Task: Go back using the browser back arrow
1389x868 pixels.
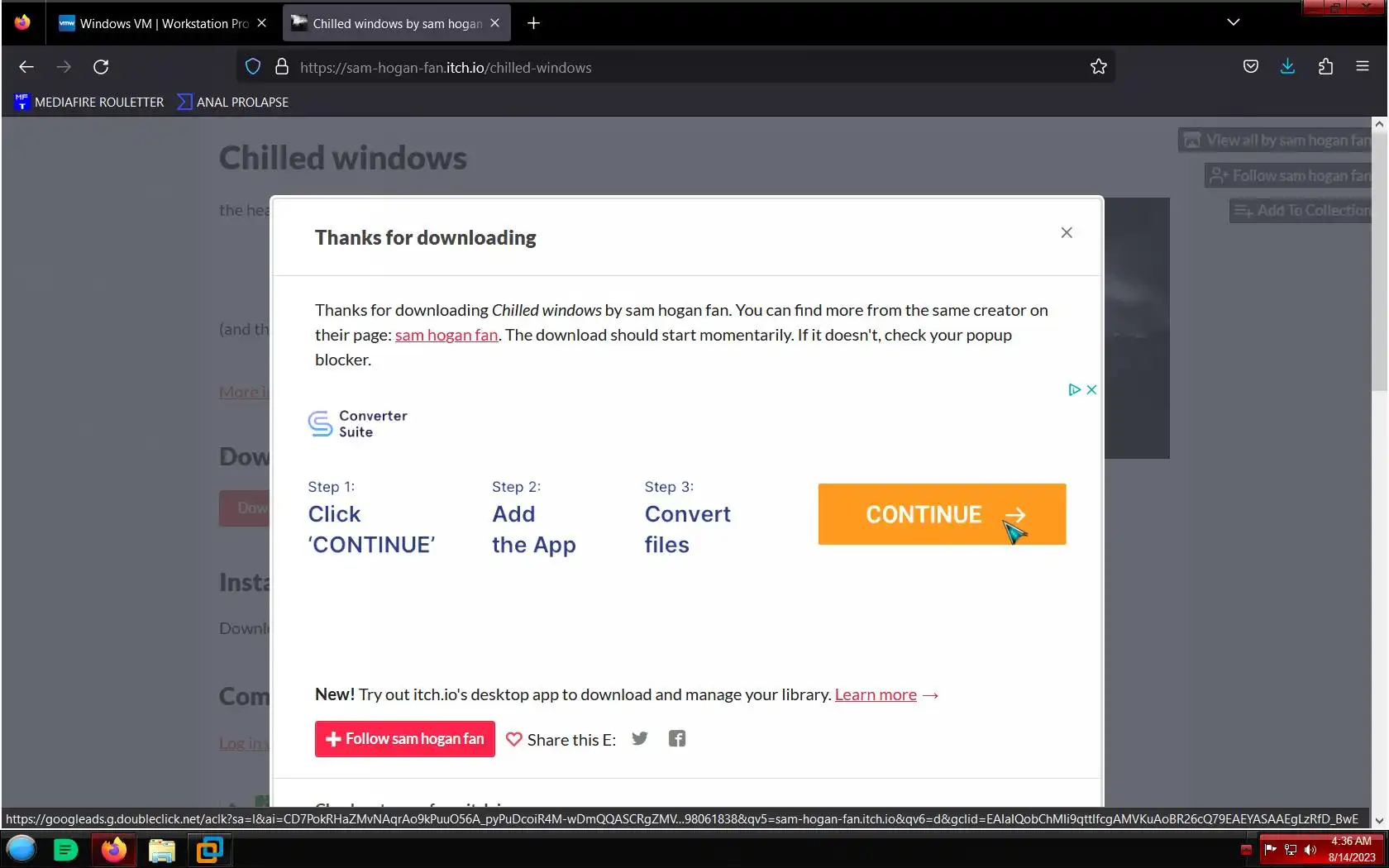Action: coord(26,67)
